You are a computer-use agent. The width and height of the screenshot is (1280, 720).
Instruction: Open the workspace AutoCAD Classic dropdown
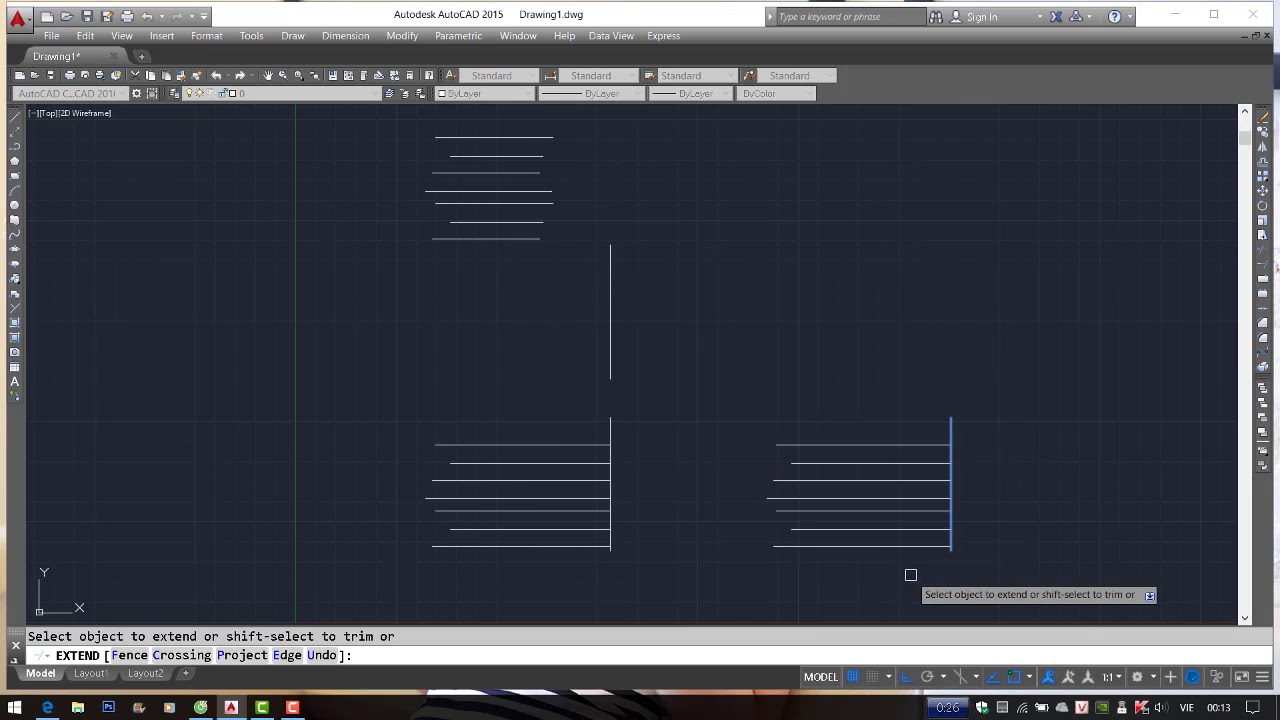click(x=71, y=93)
